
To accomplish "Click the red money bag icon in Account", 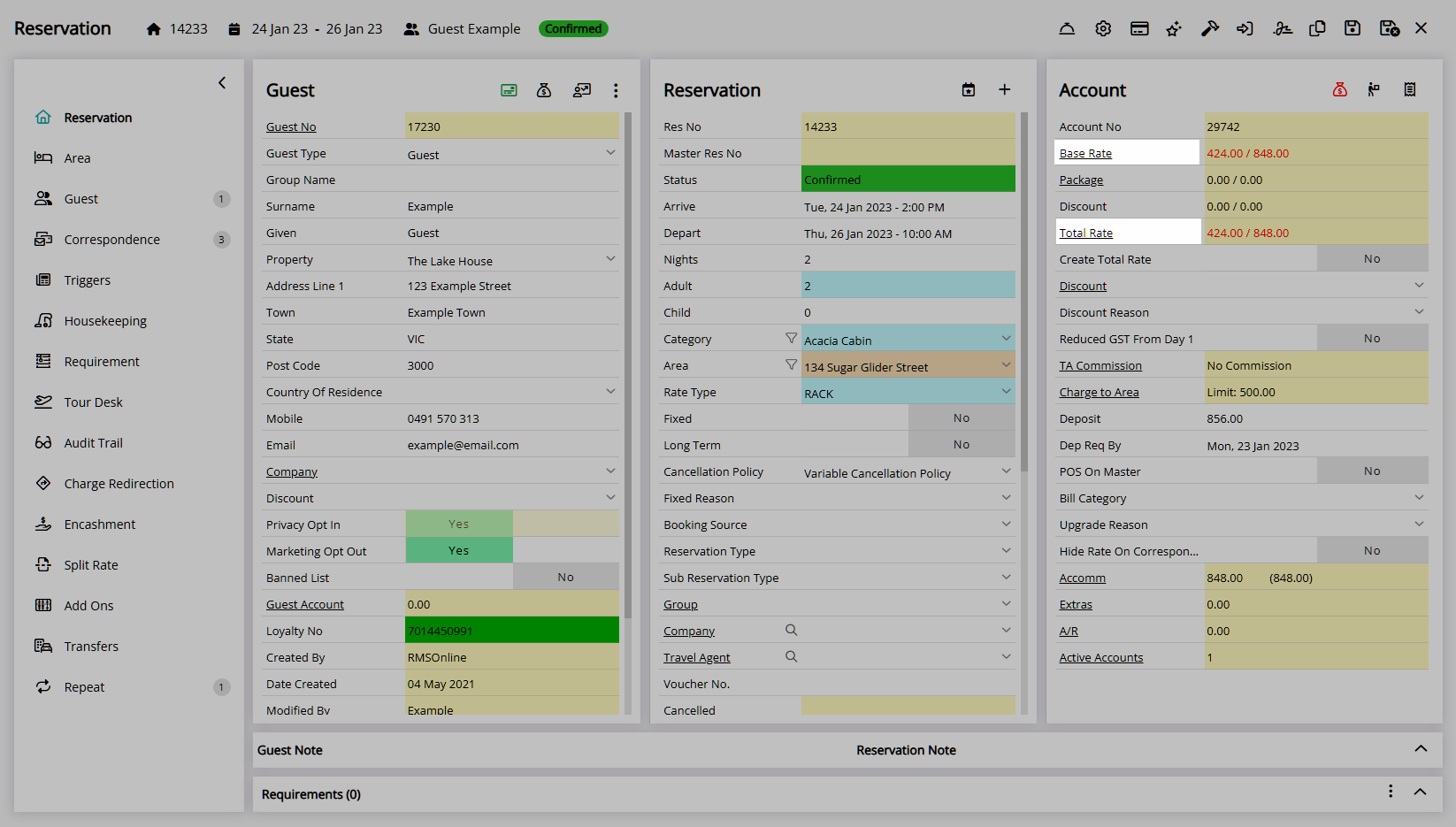I will 1340,89.
